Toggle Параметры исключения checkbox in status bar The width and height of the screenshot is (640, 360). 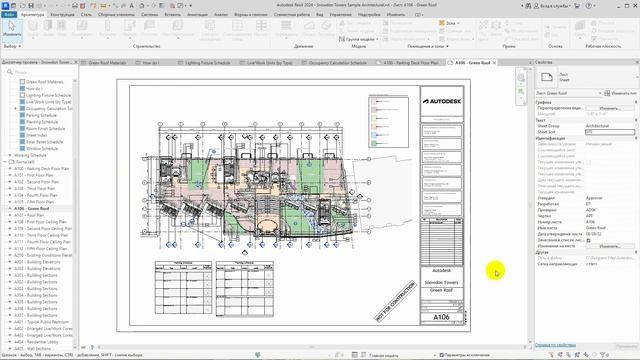[x=441, y=355]
